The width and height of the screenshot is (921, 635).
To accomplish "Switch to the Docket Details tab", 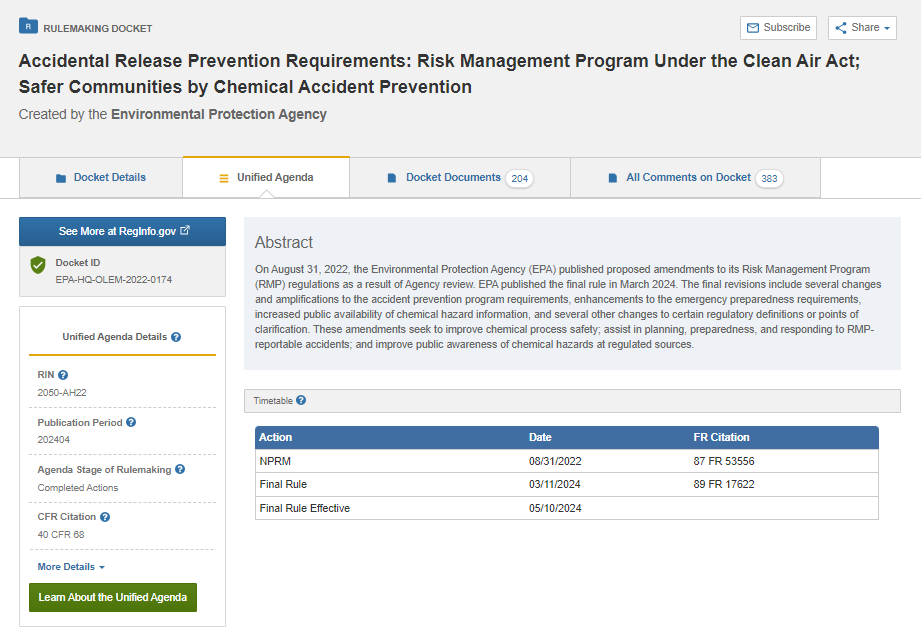I will [101, 177].
